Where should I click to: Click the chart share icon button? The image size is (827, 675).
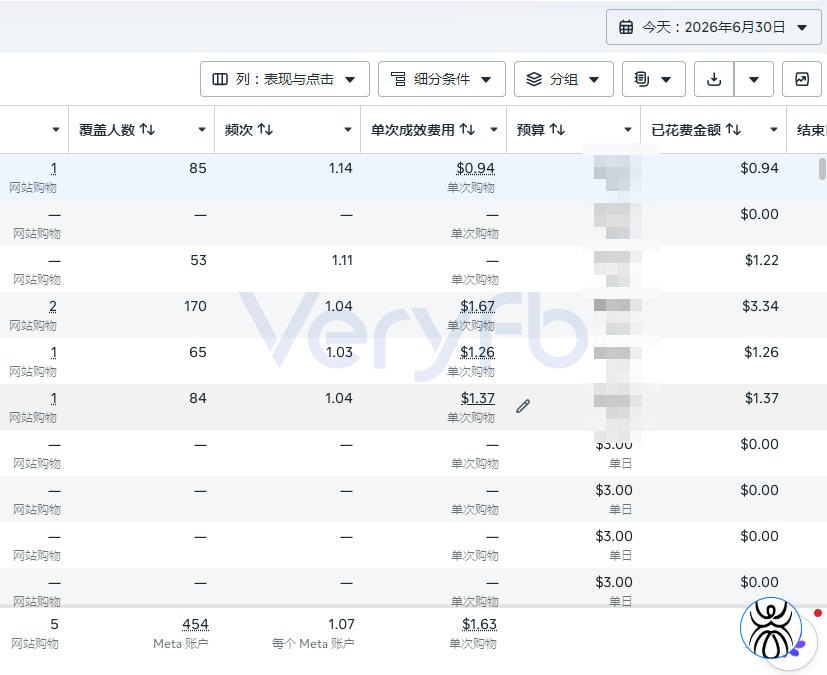pos(802,79)
